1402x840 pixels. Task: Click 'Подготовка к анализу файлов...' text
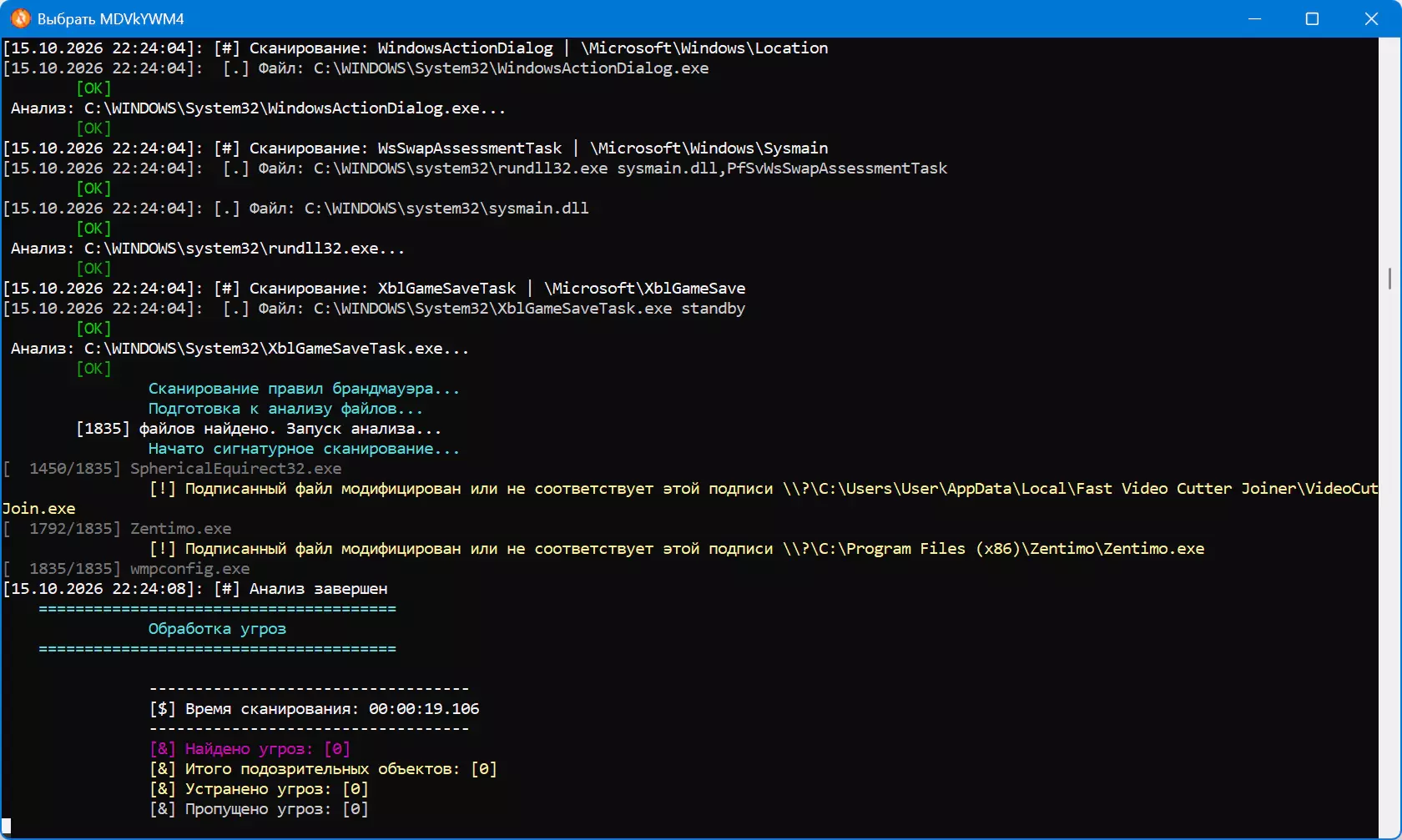pyautogui.click(x=285, y=409)
